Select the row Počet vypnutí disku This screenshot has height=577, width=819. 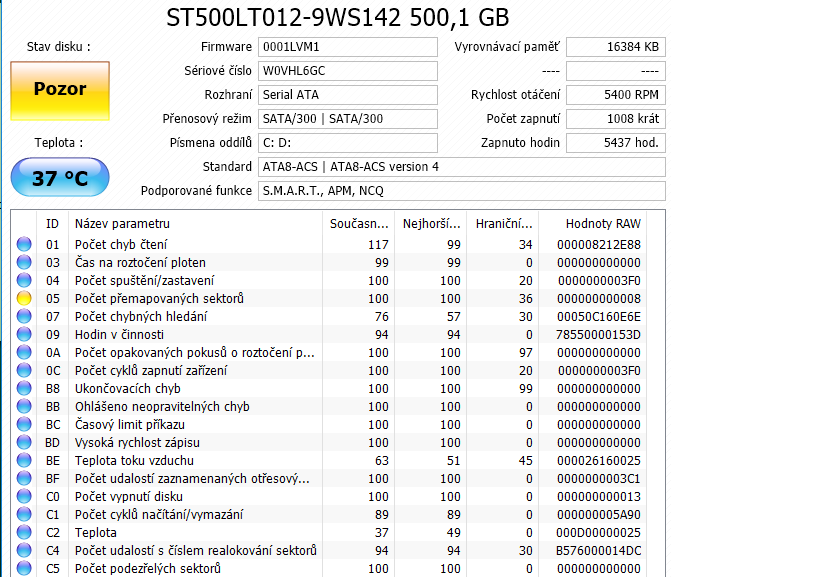point(331,497)
